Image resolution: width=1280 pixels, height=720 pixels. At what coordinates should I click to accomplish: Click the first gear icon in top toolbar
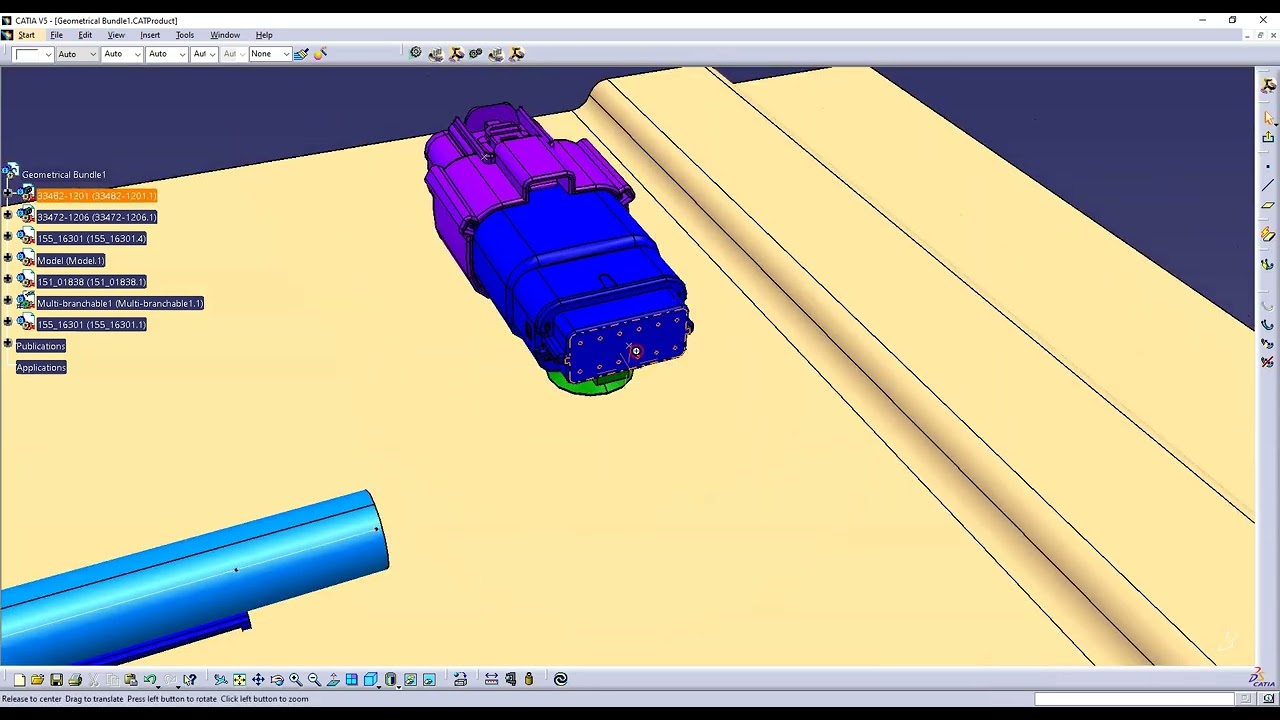point(416,54)
